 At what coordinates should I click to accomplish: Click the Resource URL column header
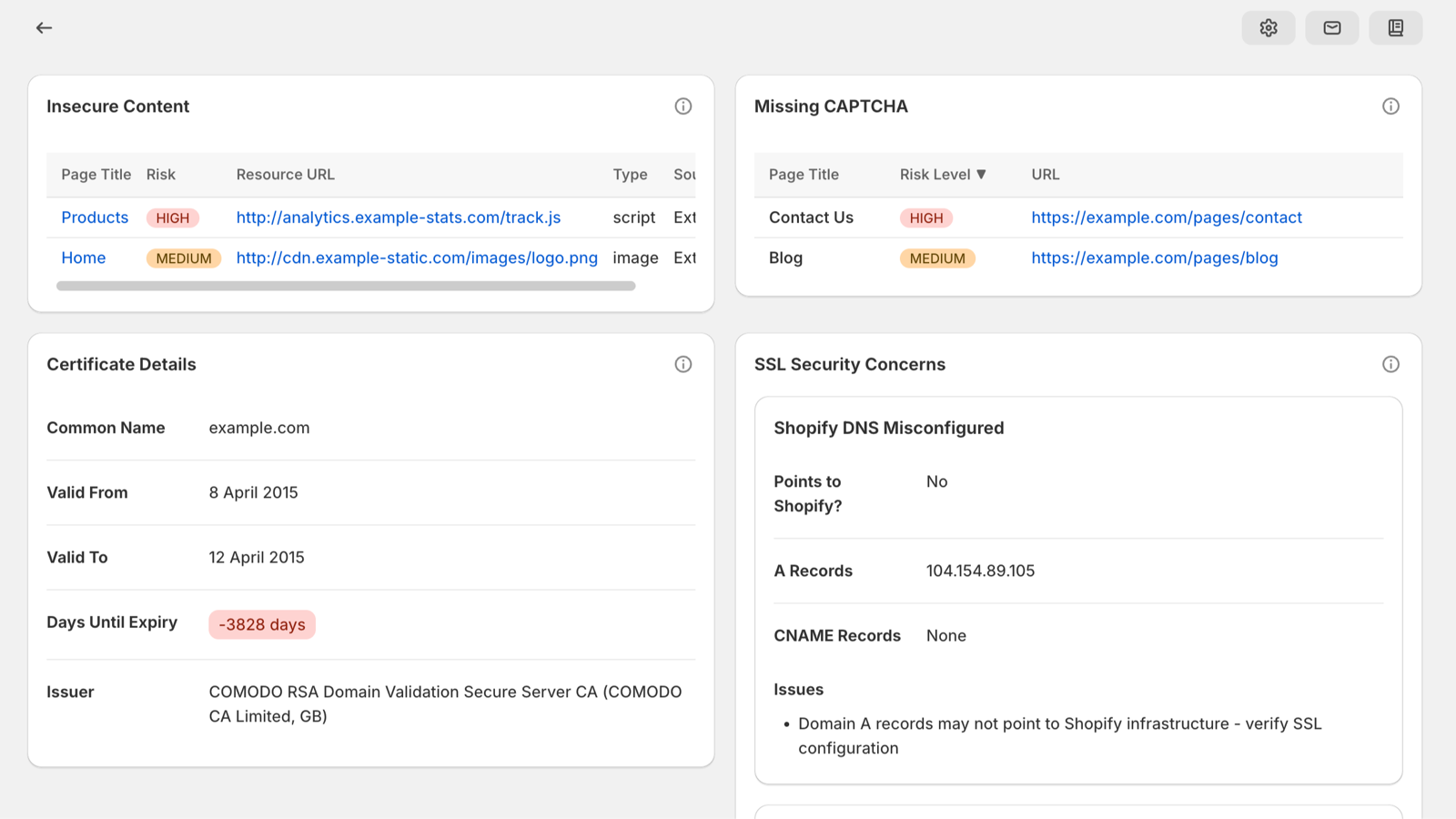pyautogui.click(x=285, y=175)
